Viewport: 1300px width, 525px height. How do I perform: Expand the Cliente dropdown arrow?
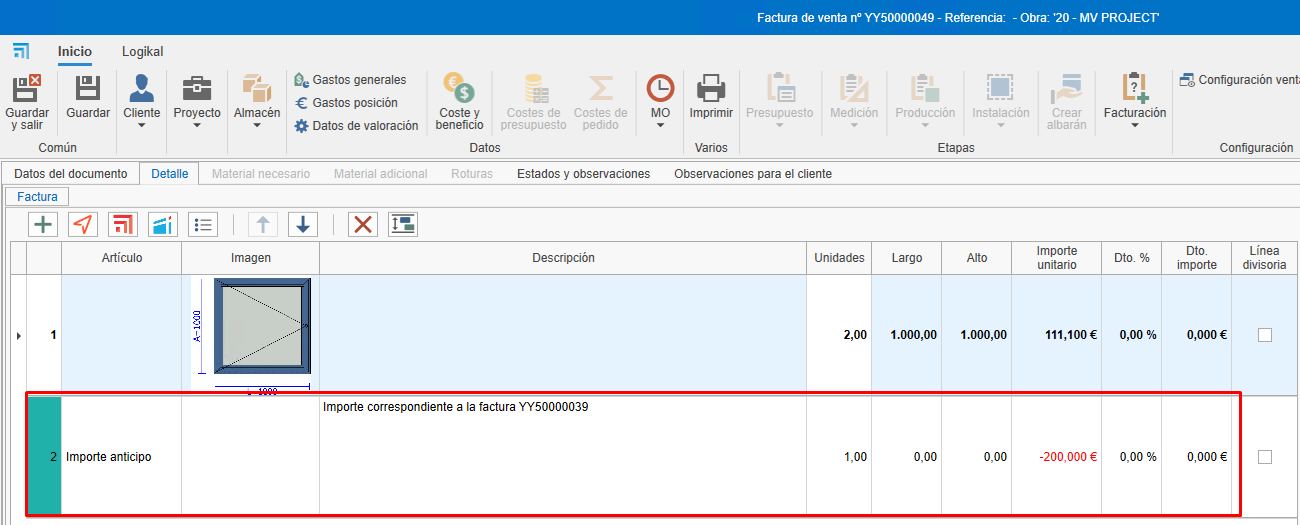(x=141, y=126)
